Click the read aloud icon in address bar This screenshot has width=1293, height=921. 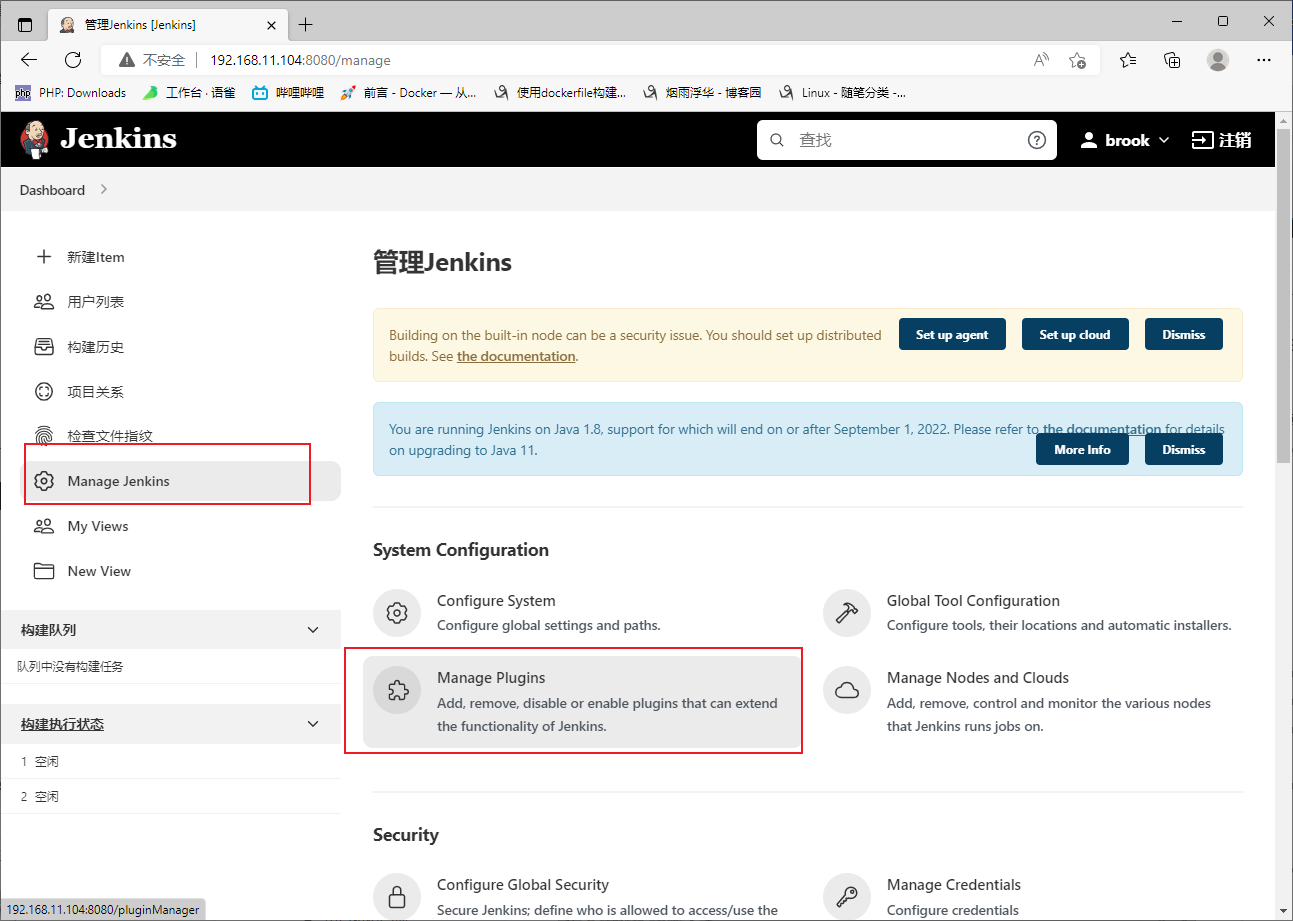point(1041,60)
